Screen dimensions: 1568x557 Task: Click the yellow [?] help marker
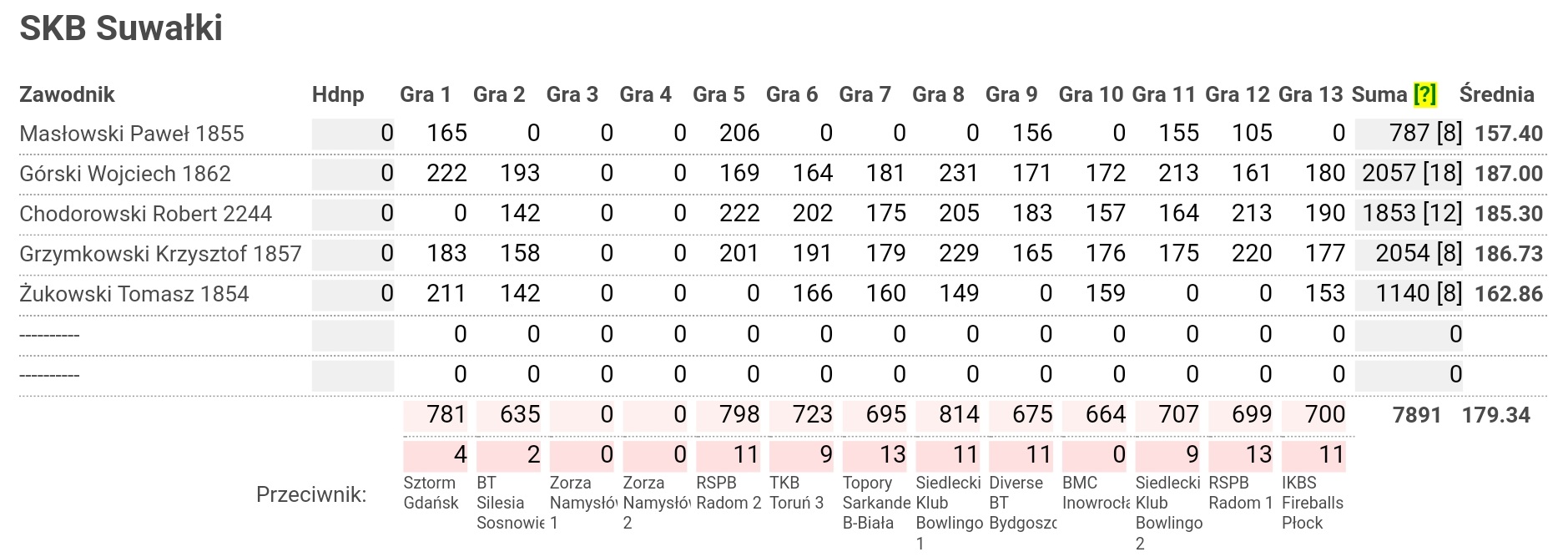[x=1424, y=94]
